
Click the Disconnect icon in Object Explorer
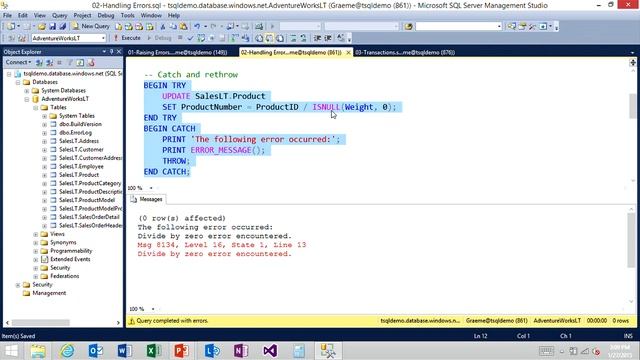(49, 62)
